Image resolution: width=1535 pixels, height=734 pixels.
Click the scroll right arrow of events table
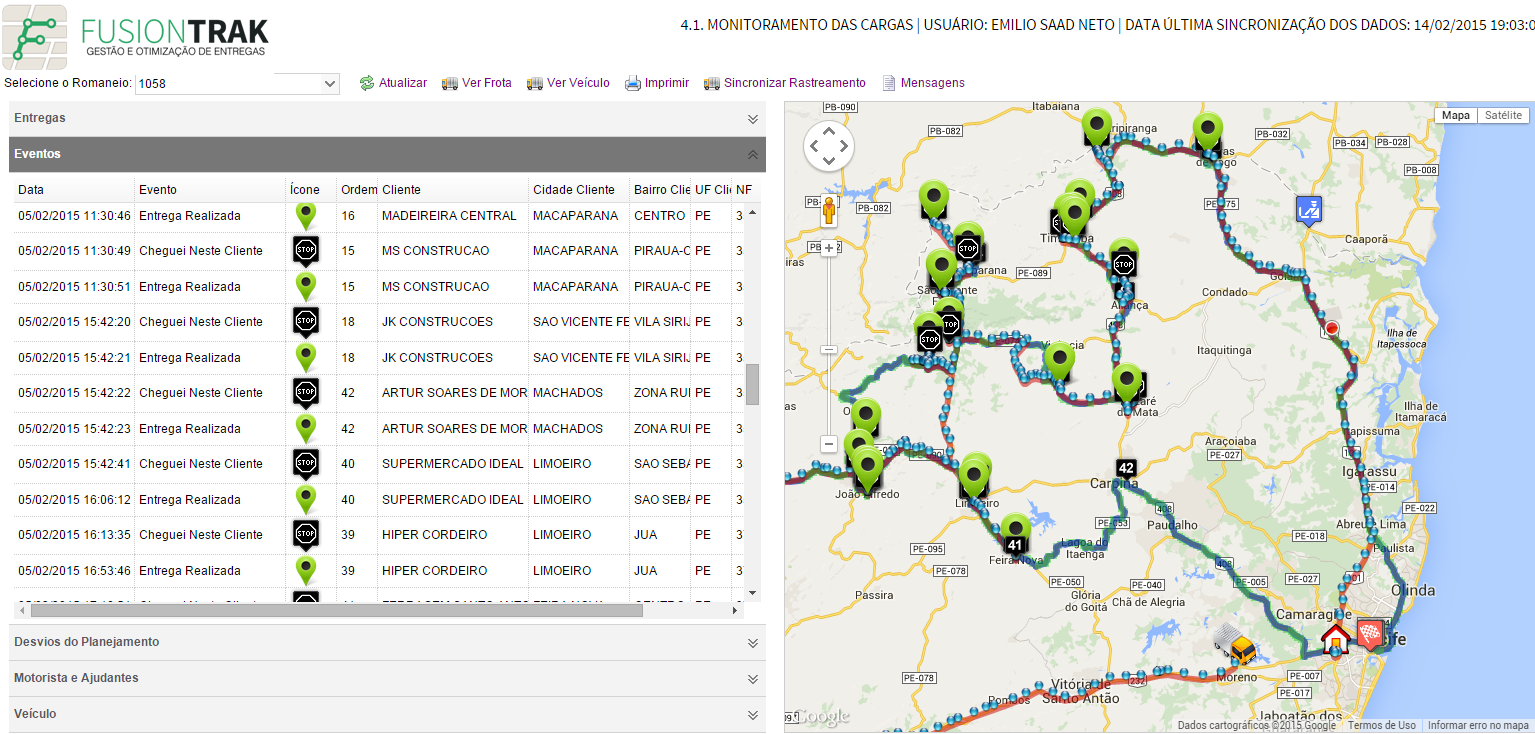click(x=736, y=609)
